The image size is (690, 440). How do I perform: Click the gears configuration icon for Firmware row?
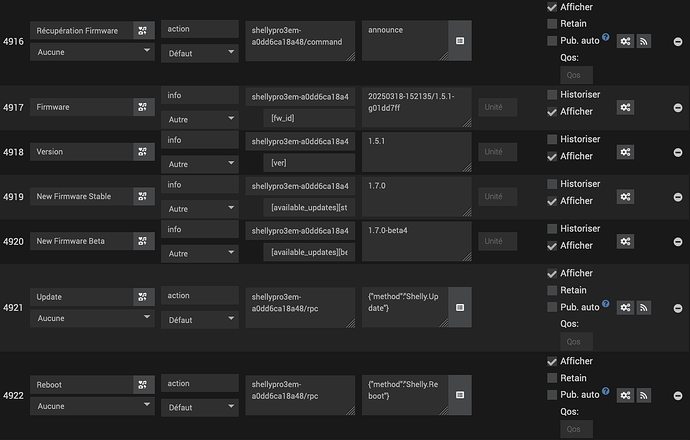[625, 107]
